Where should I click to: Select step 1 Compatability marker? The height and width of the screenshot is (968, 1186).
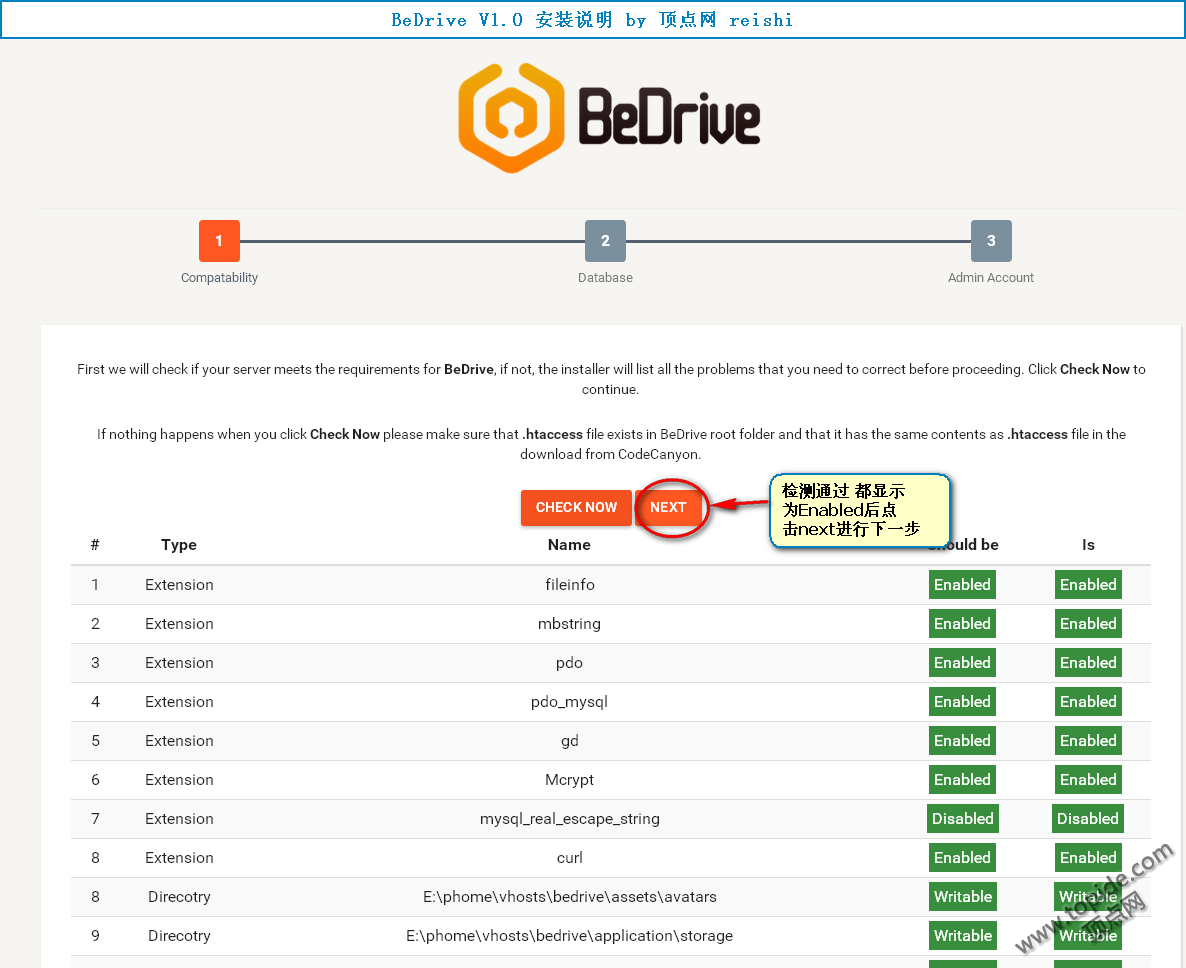pyautogui.click(x=219, y=240)
